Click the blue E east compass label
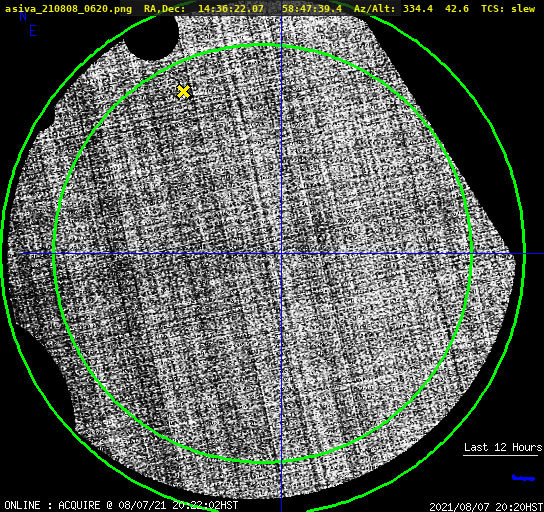The width and height of the screenshot is (544, 512). coord(33,31)
